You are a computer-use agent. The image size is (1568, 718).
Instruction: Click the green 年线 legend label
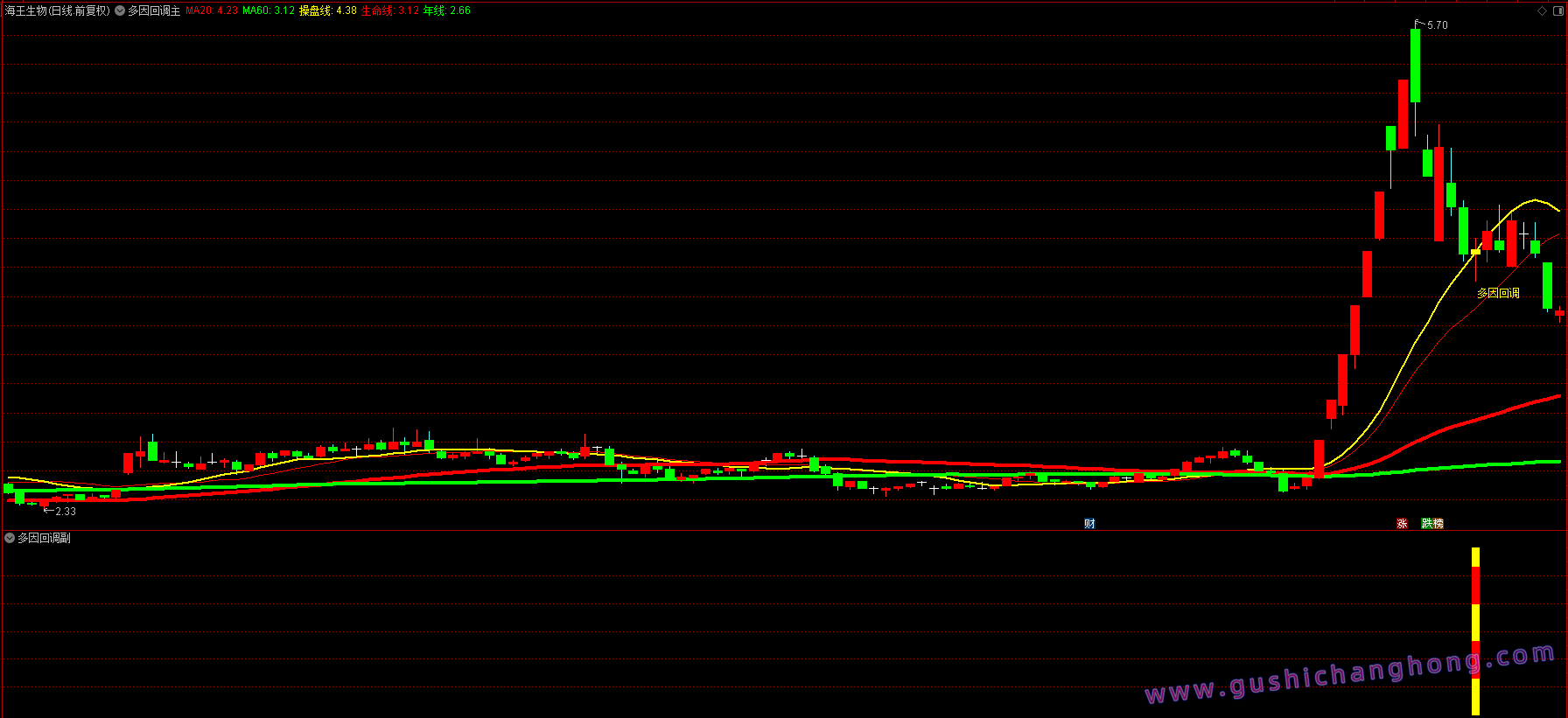point(447,10)
